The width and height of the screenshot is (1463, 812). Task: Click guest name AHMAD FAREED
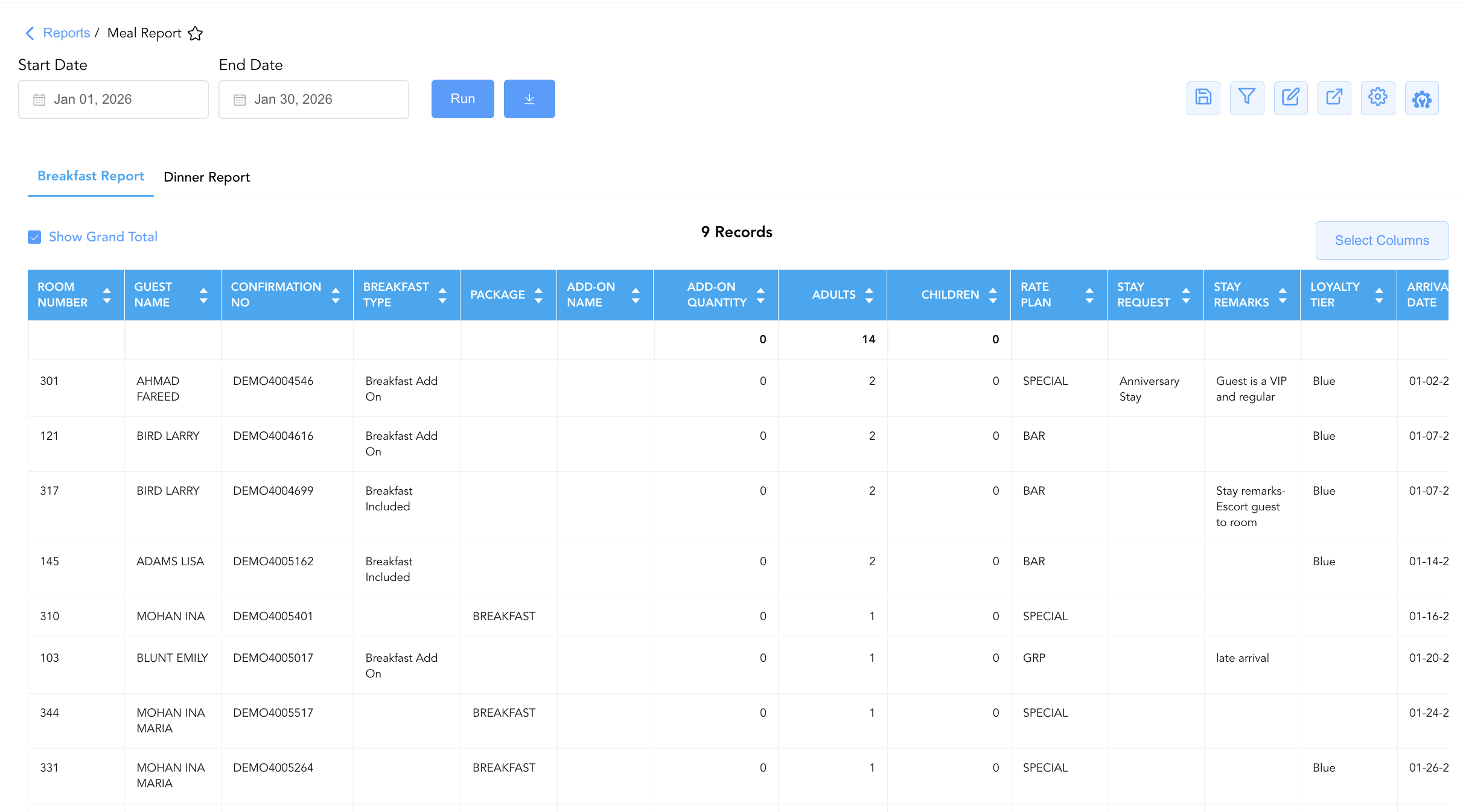[158, 389]
